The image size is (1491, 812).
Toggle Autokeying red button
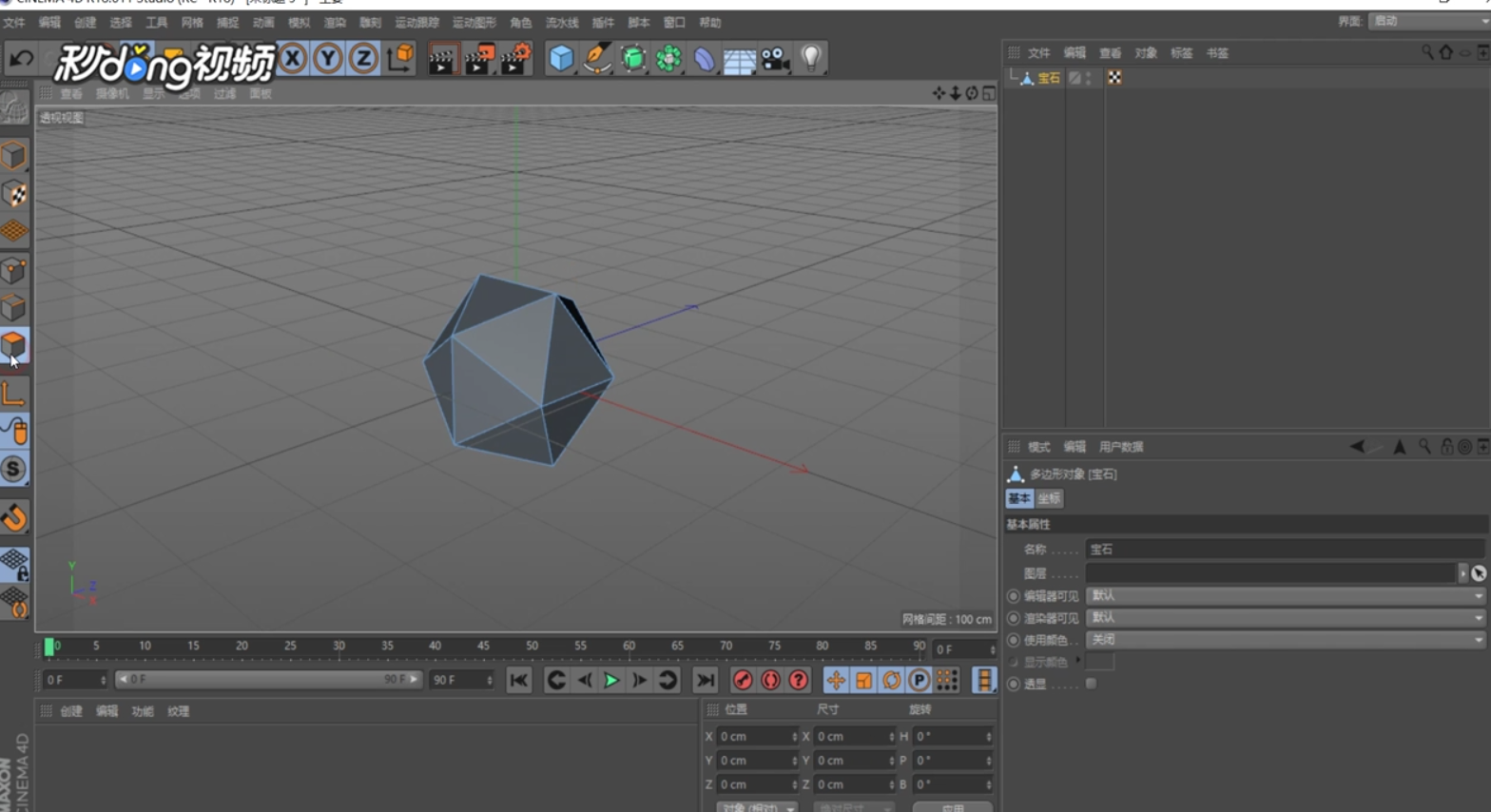[x=770, y=680]
